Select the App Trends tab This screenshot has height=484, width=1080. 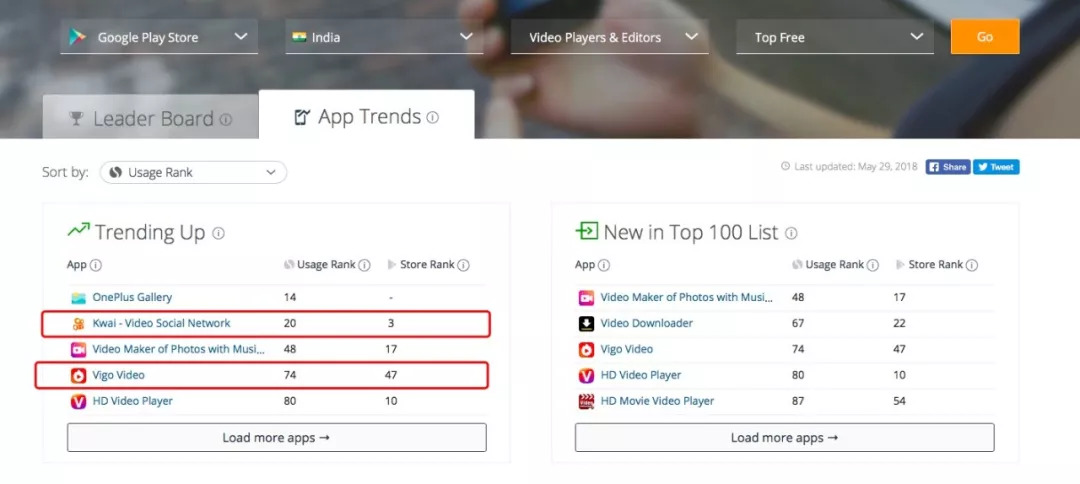[x=366, y=116]
